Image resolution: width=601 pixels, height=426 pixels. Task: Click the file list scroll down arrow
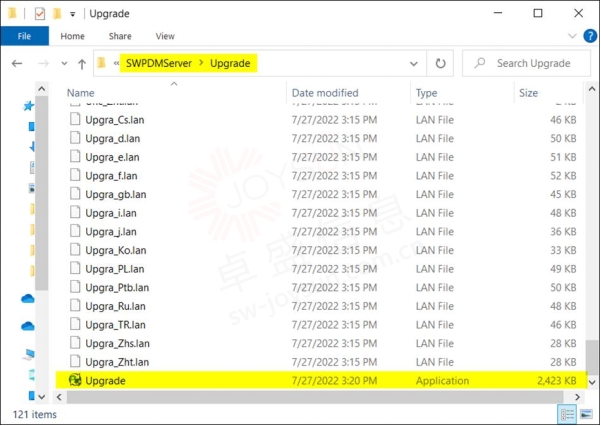592,382
